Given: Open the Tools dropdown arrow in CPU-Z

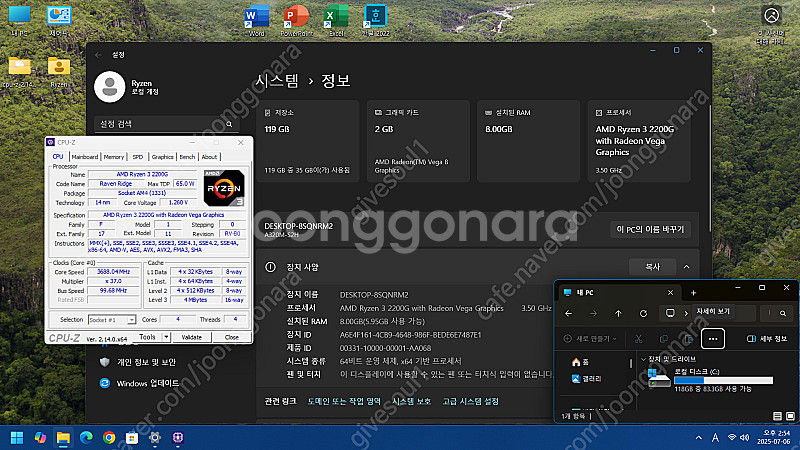Looking at the screenshot, I should point(166,337).
